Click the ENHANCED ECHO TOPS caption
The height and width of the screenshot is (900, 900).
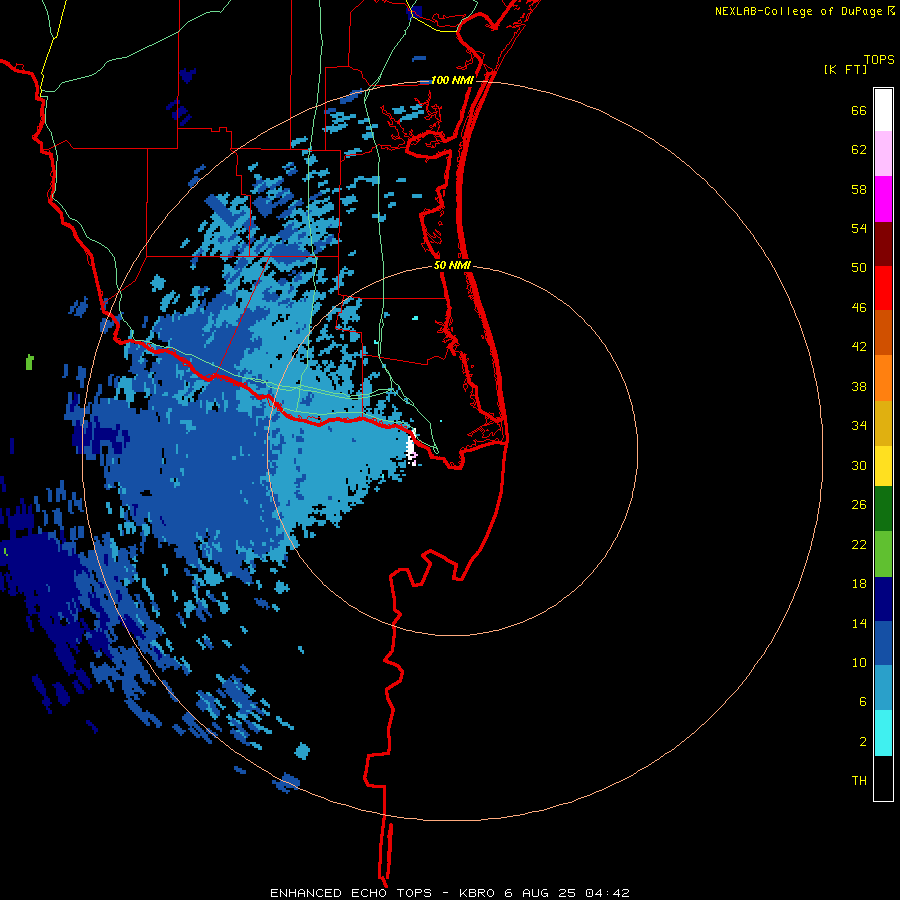[x=351, y=893]
